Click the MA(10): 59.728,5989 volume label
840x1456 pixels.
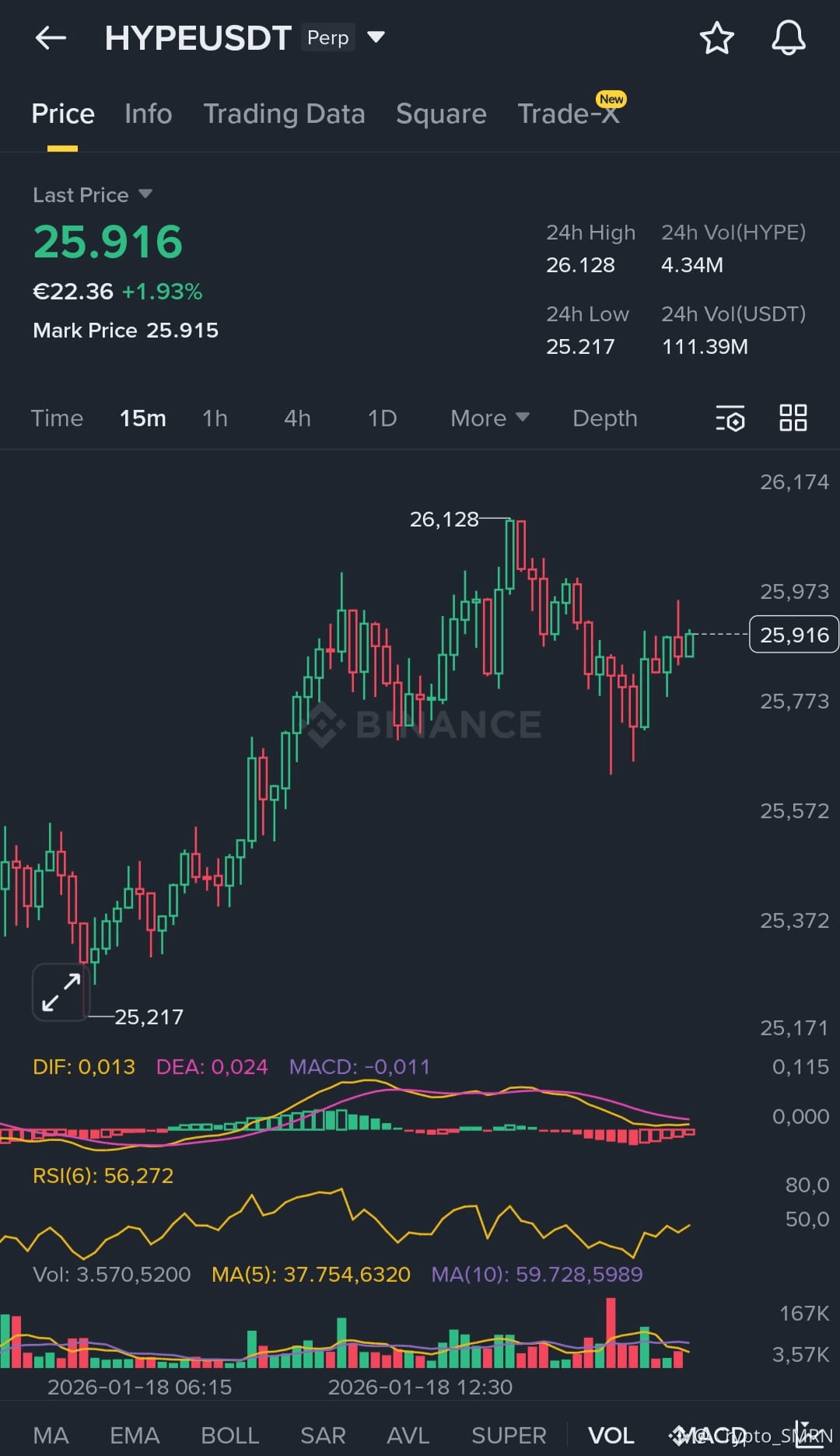point(537,1275)
